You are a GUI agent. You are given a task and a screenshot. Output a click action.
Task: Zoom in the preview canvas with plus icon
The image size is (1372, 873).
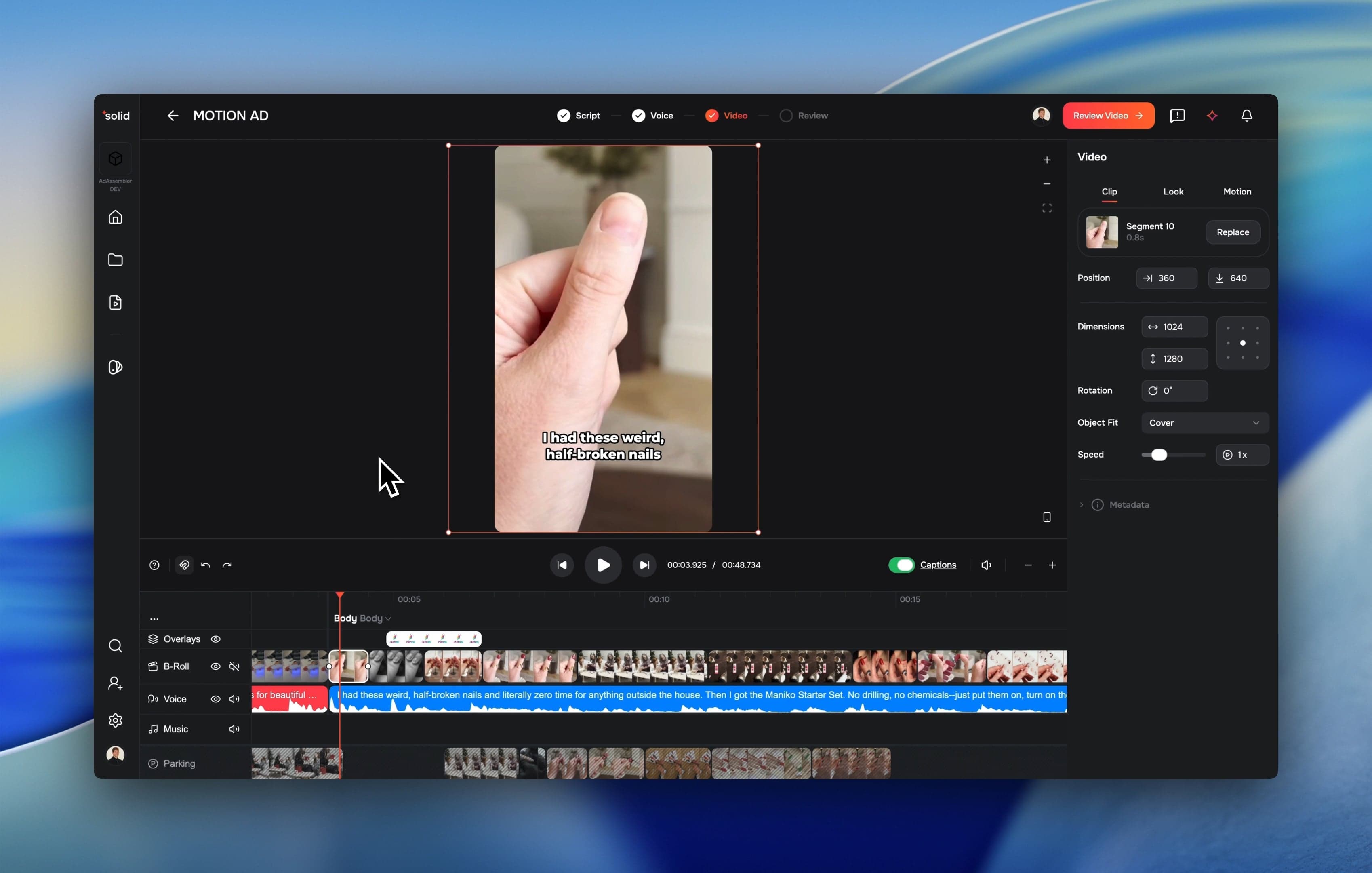[x=1047, y=160]
